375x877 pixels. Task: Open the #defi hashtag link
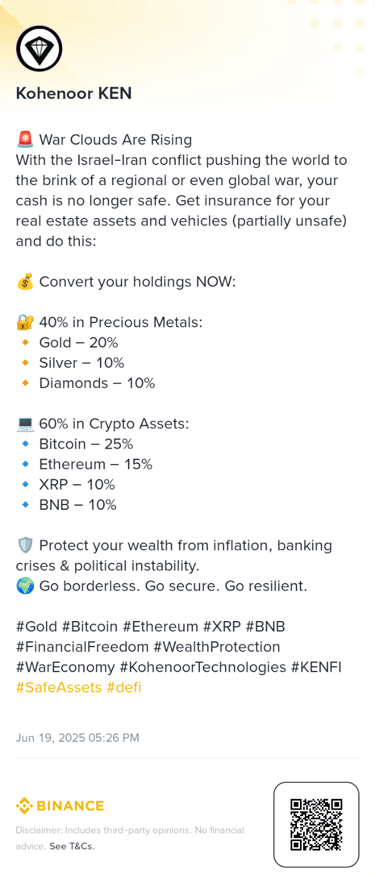pyautogui.click(x=124, y=687)
